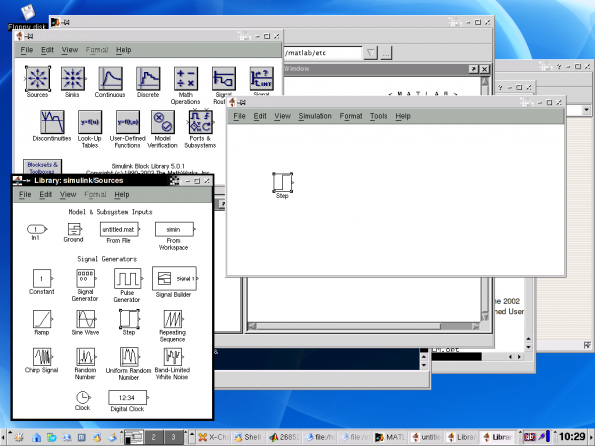The width and height of the screenshot is (595, 446).
Task: Undock the MATLAB Command Window arrow button
Action: click(x=473, y=69)
